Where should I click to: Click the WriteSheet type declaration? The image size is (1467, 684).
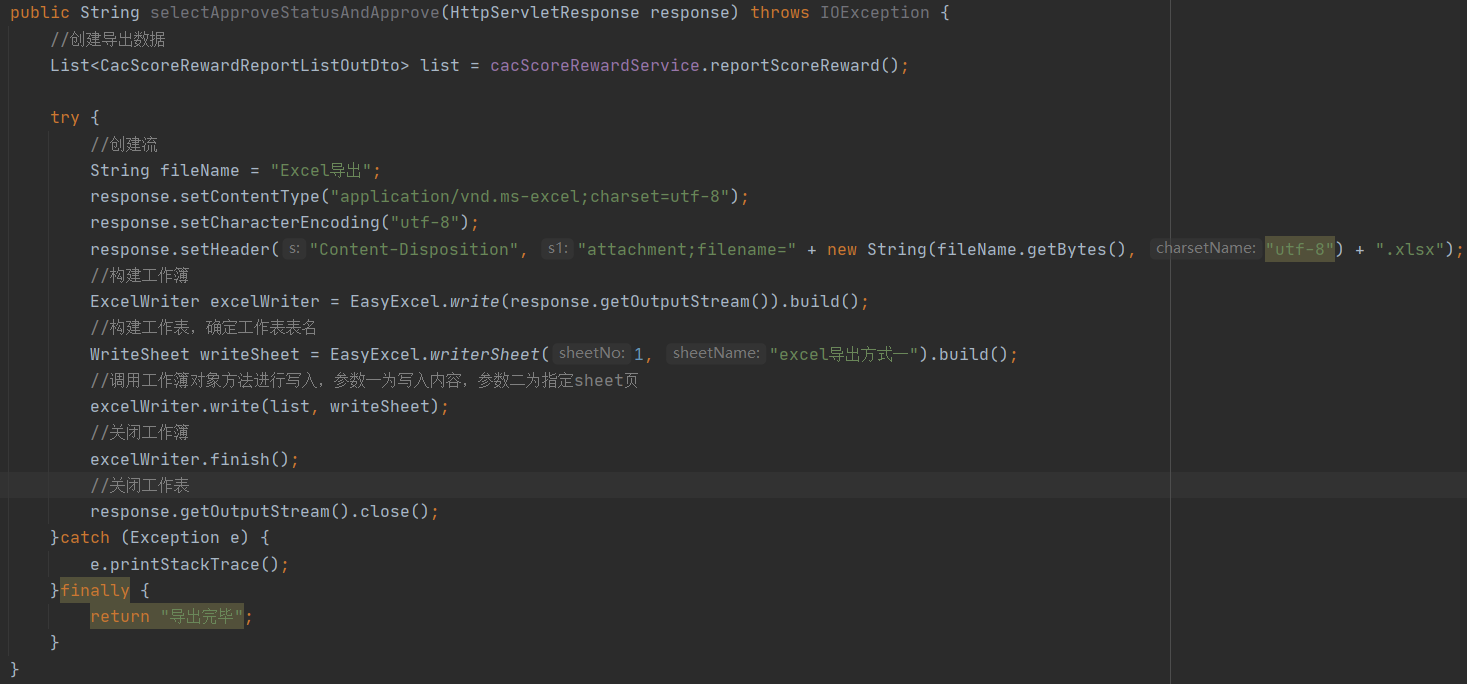[x=140, y=354]
